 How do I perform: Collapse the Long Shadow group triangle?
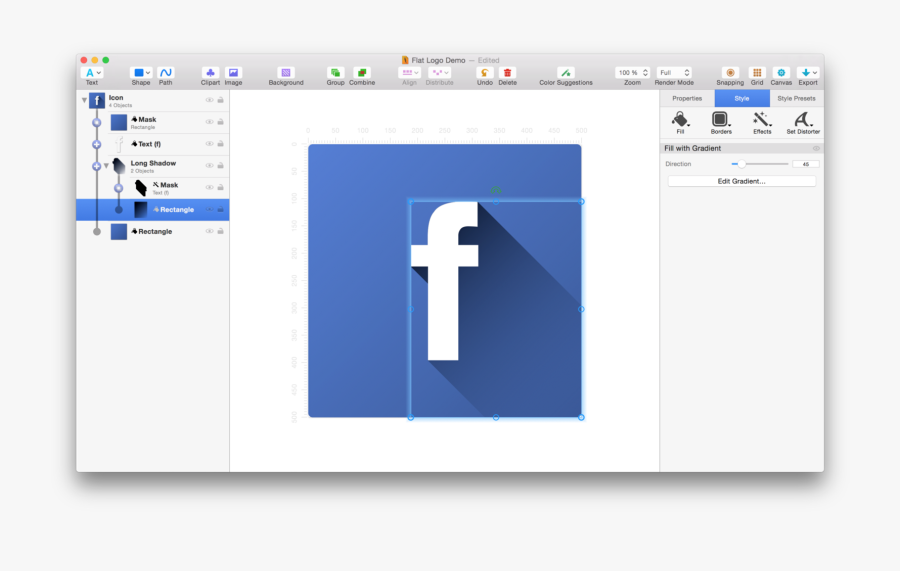[106, 166]
